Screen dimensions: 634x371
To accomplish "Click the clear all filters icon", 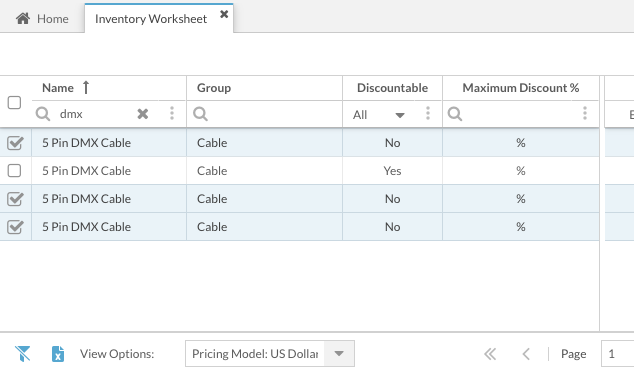I will (x=22, y=354).
